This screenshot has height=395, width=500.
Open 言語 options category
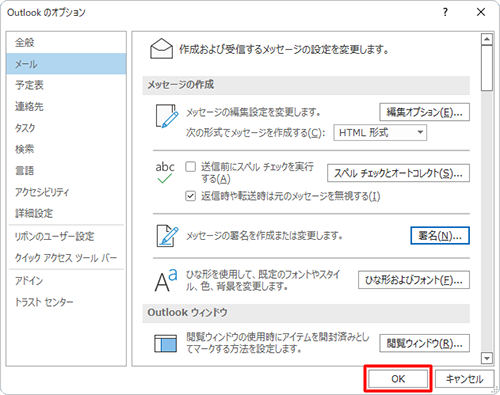coord(66,170)
